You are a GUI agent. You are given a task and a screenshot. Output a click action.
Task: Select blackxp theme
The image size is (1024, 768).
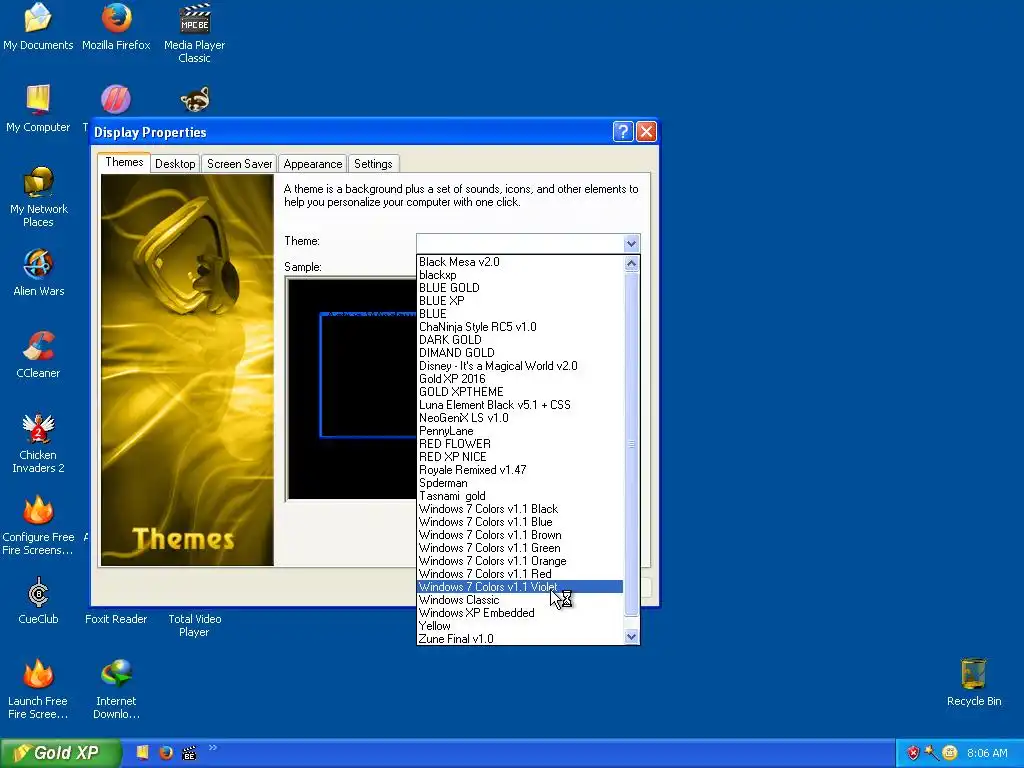(x=520, y=275)
